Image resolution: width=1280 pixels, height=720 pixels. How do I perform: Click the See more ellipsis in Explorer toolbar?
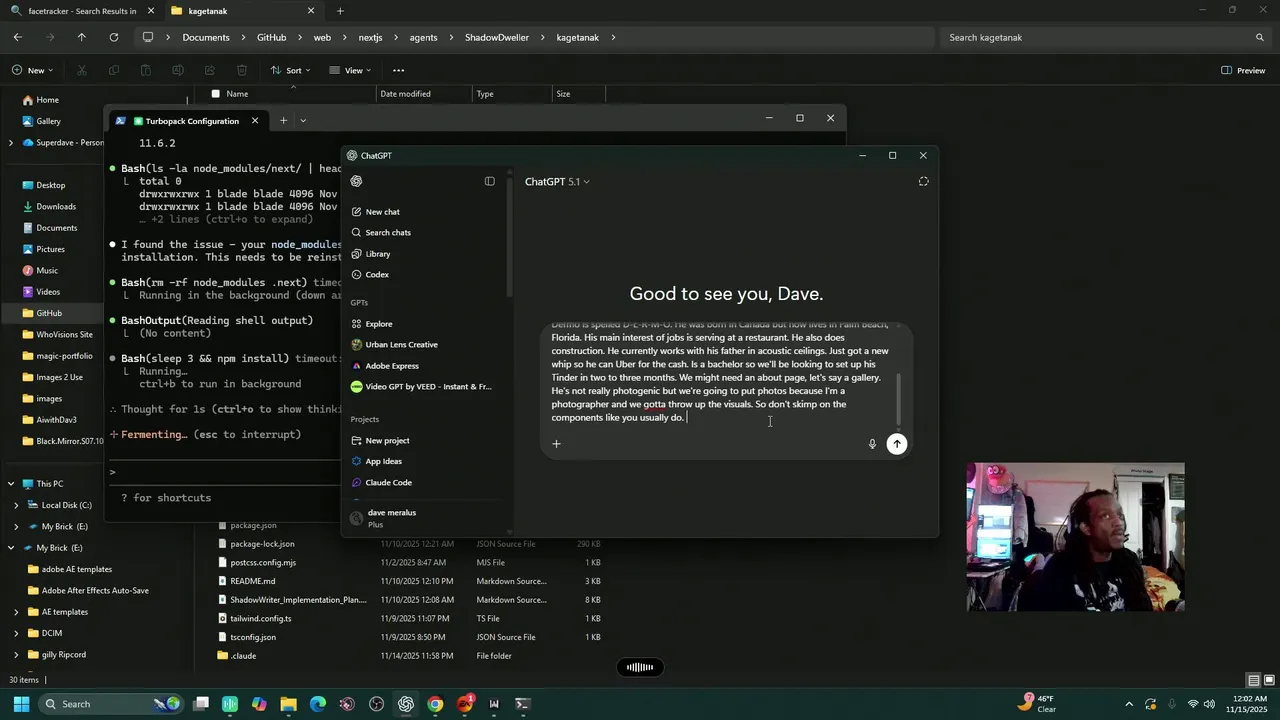click(x=399, y=71)
